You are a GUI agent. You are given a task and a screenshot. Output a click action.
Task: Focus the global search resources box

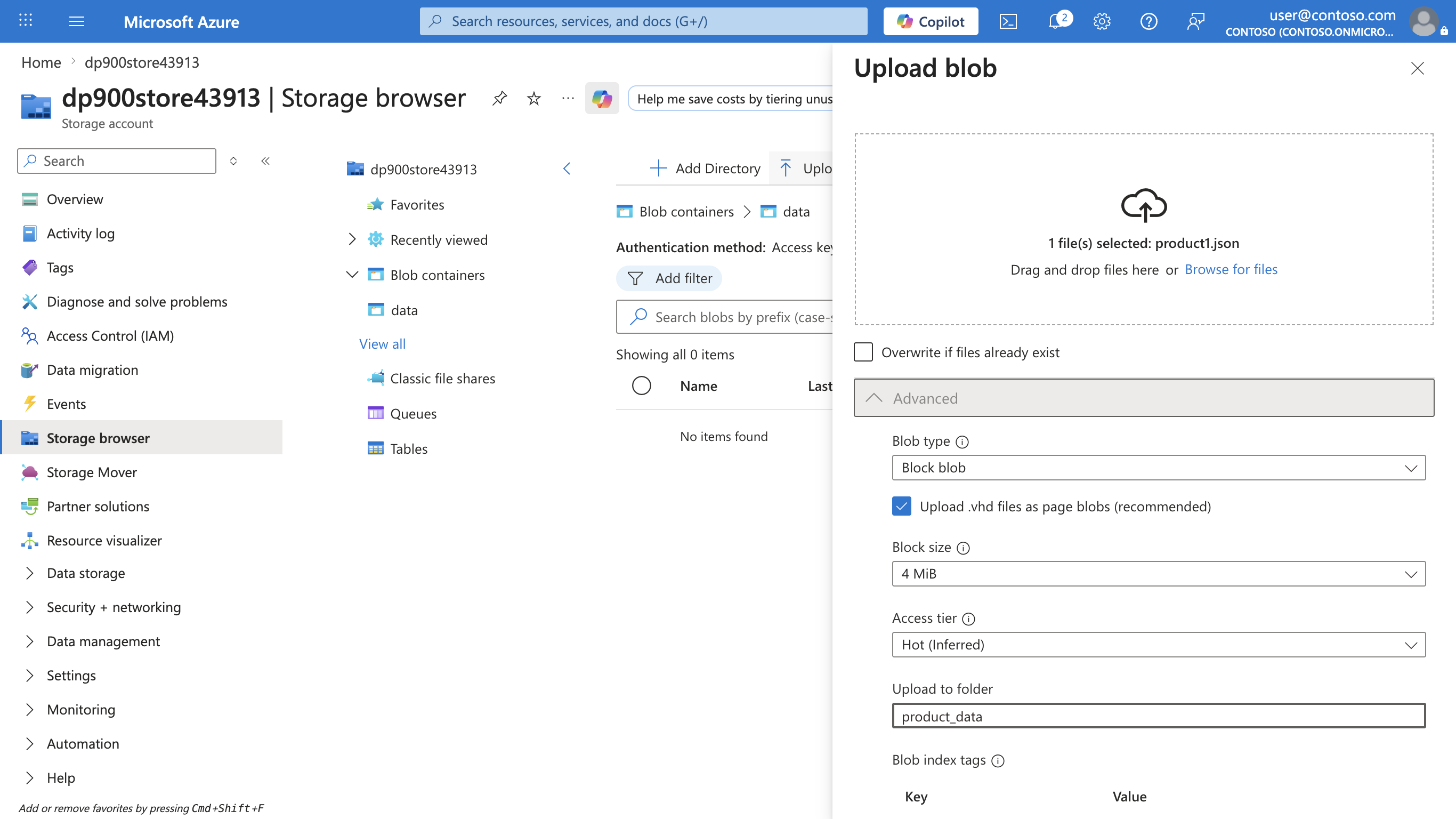pyautogui.click(x=643, y=21)
